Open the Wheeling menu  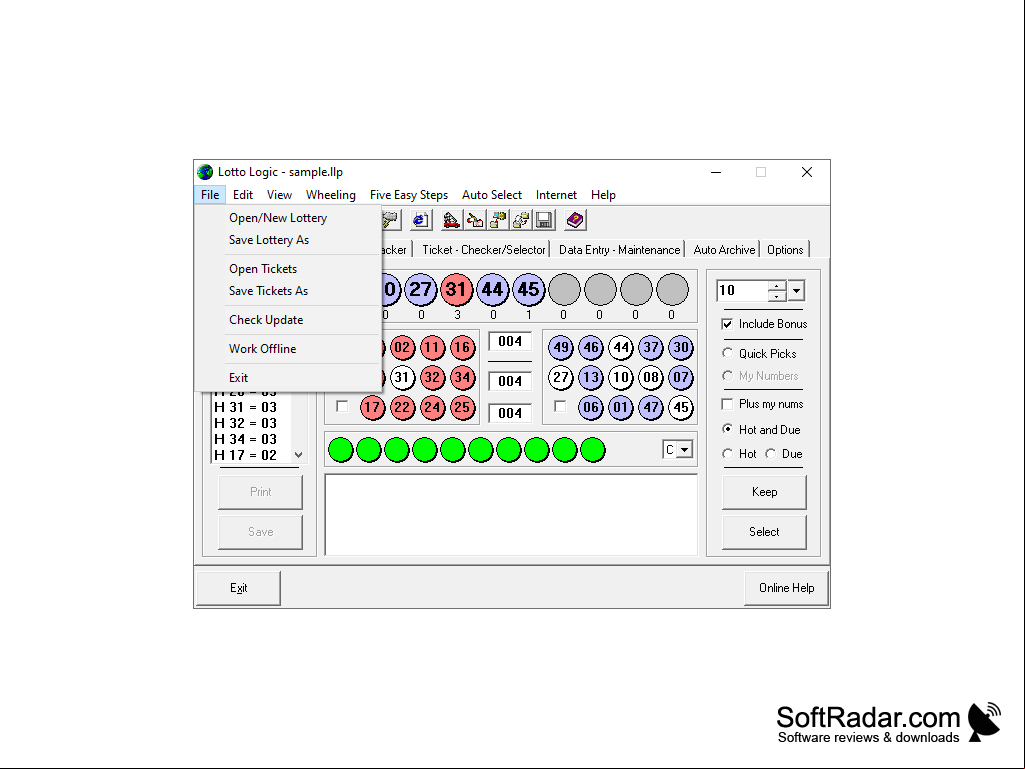(331, 195)
